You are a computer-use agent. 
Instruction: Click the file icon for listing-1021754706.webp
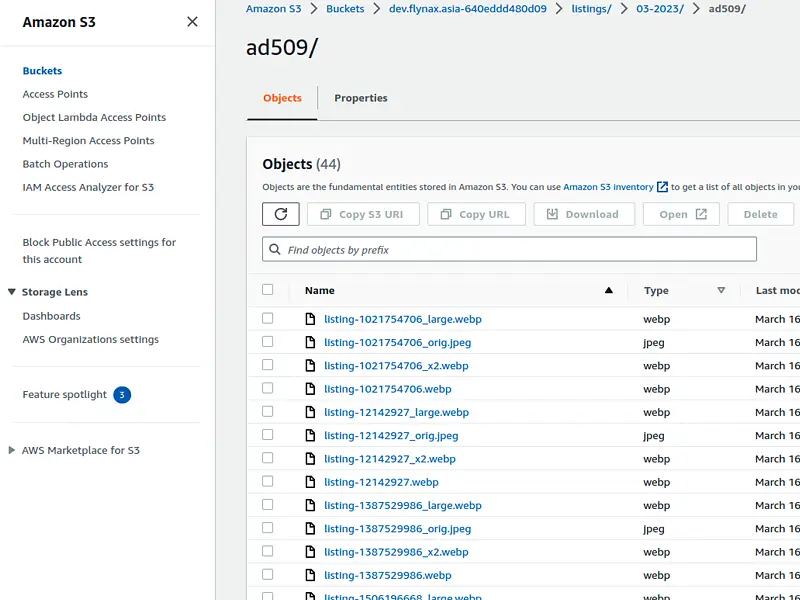310,389
